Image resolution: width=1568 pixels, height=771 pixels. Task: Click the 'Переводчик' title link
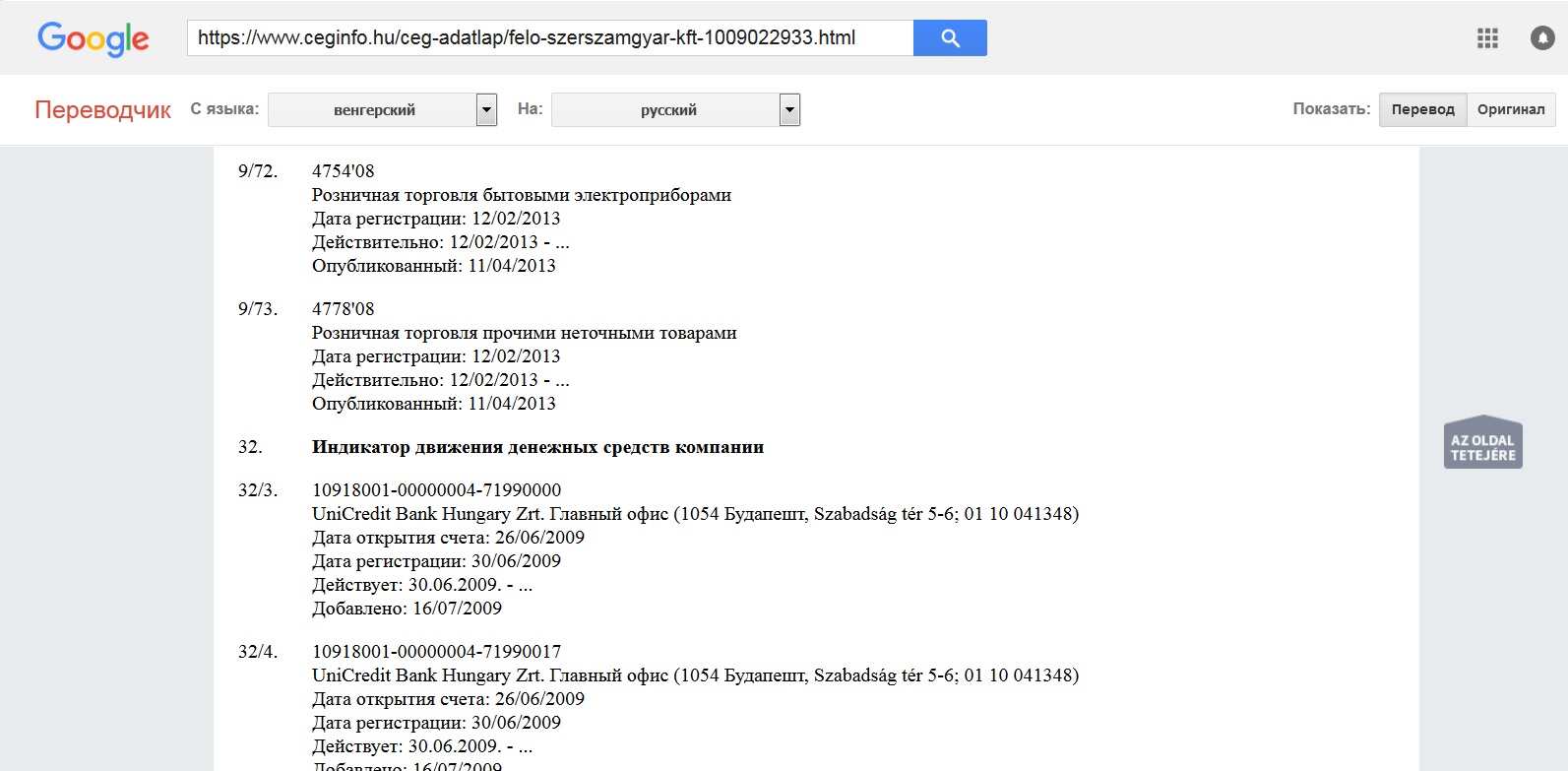click(x=102, y=109)
